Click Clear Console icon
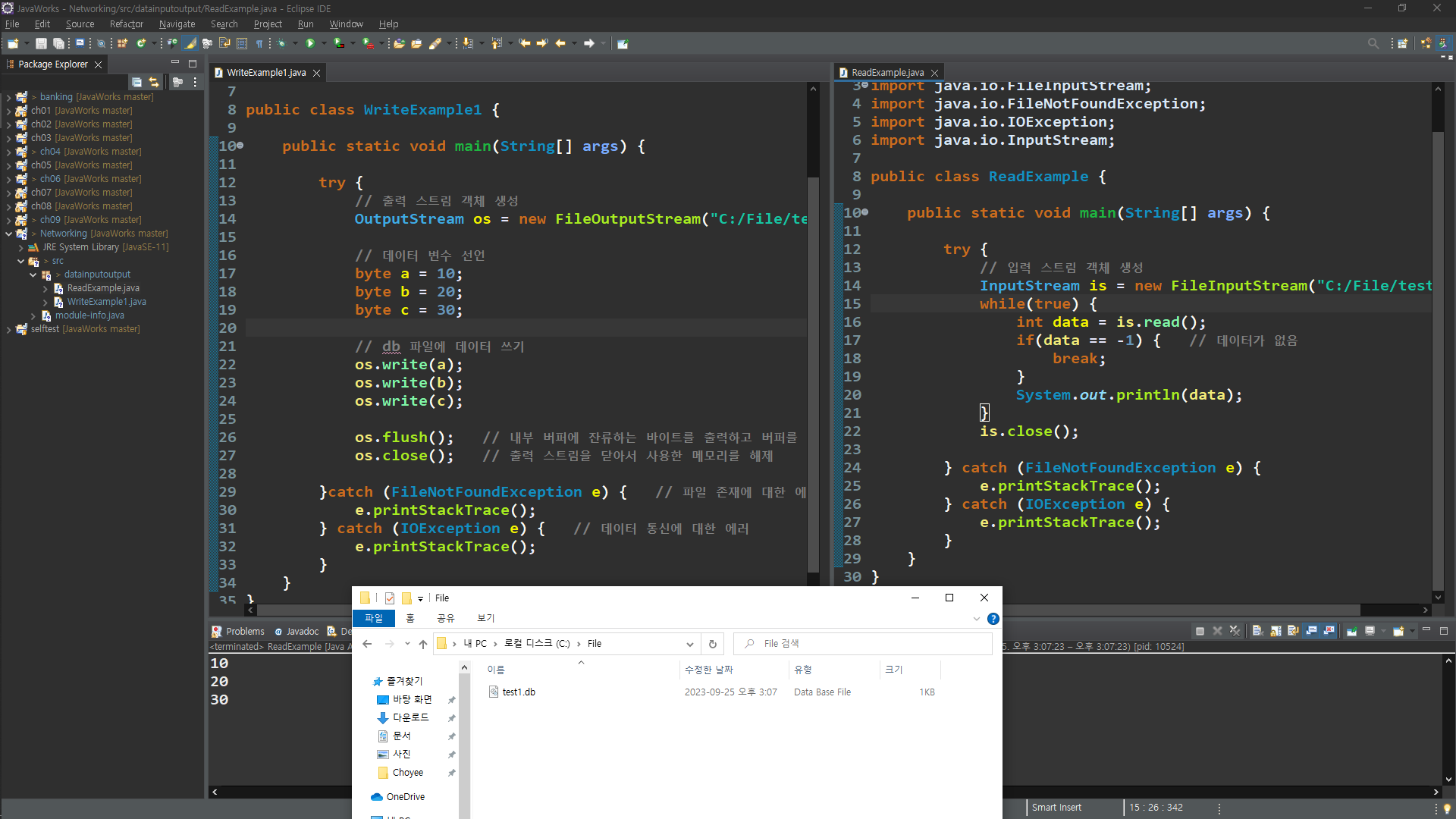The image size is (1456, 819). (1257, 631)
